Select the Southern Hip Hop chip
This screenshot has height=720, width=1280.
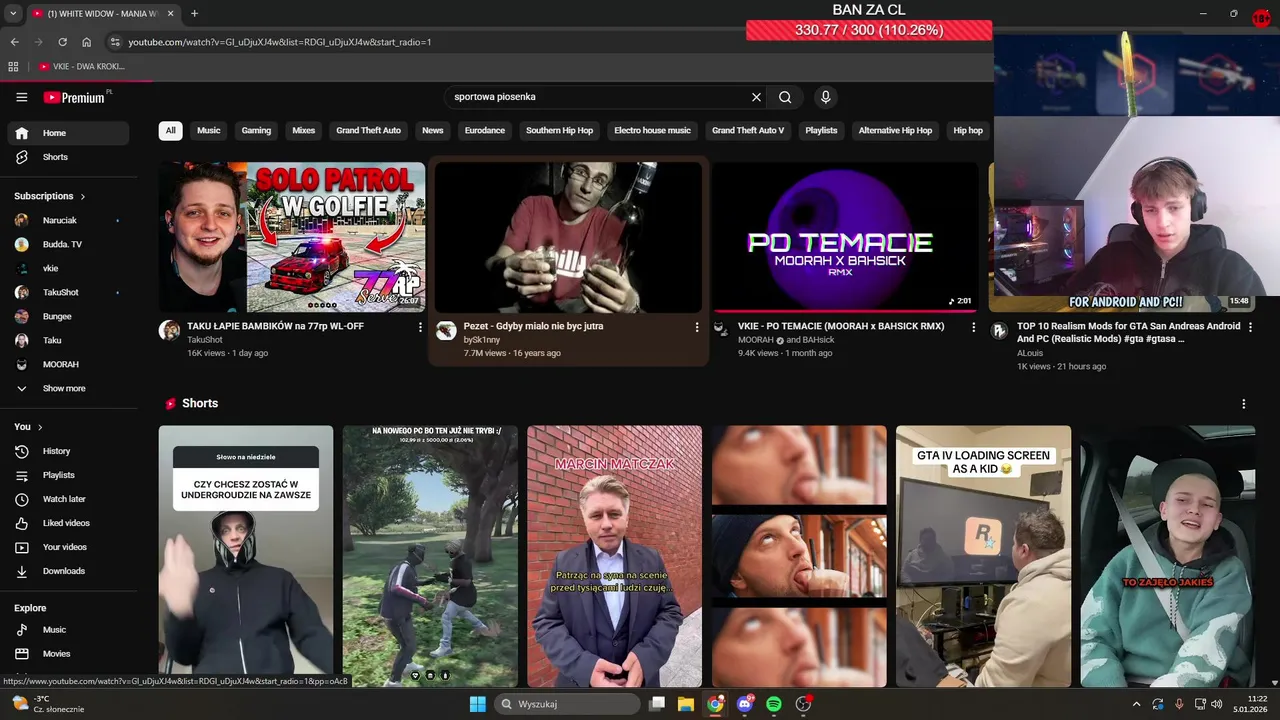[559, 130]
